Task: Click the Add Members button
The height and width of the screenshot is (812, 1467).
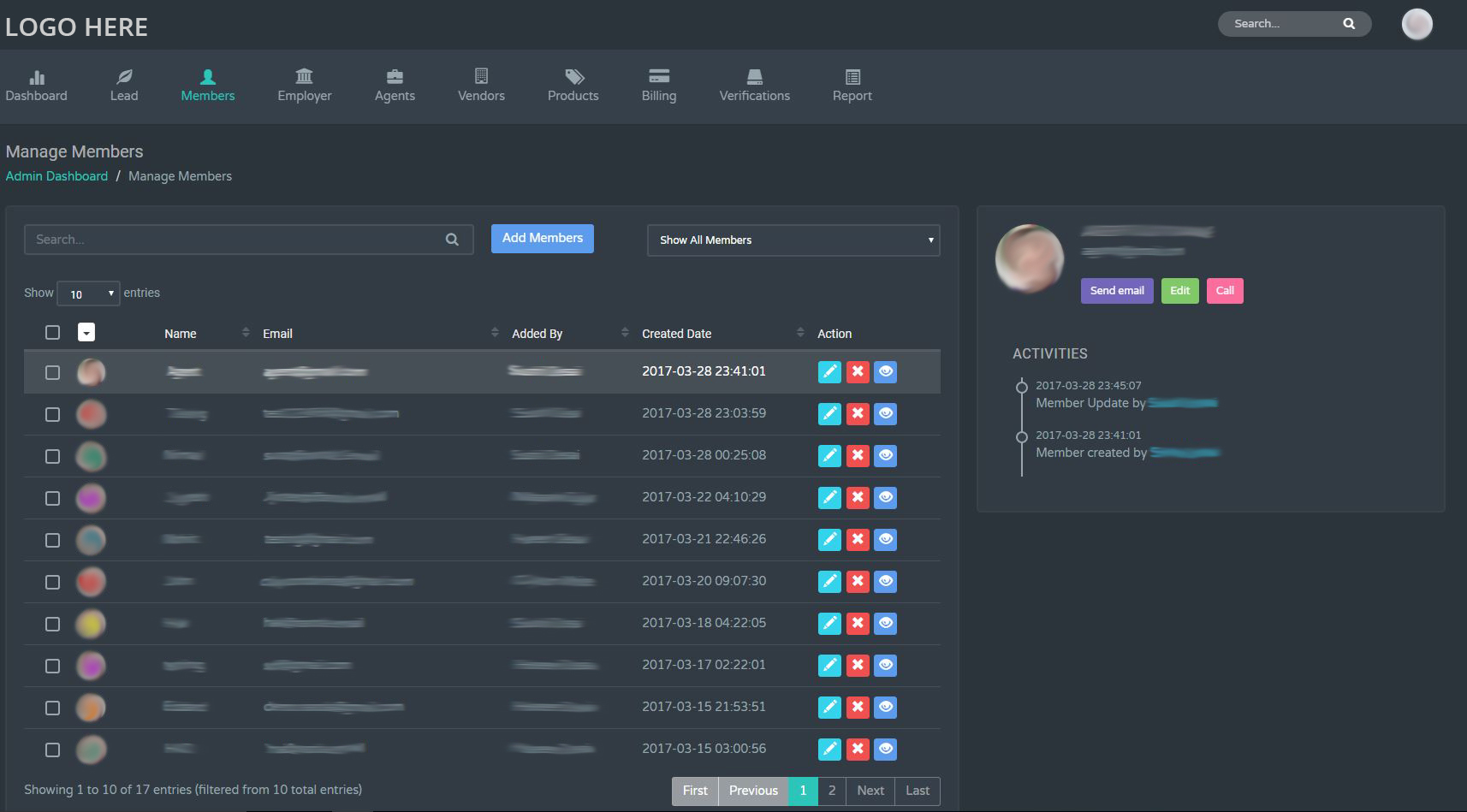Action: 542,239
